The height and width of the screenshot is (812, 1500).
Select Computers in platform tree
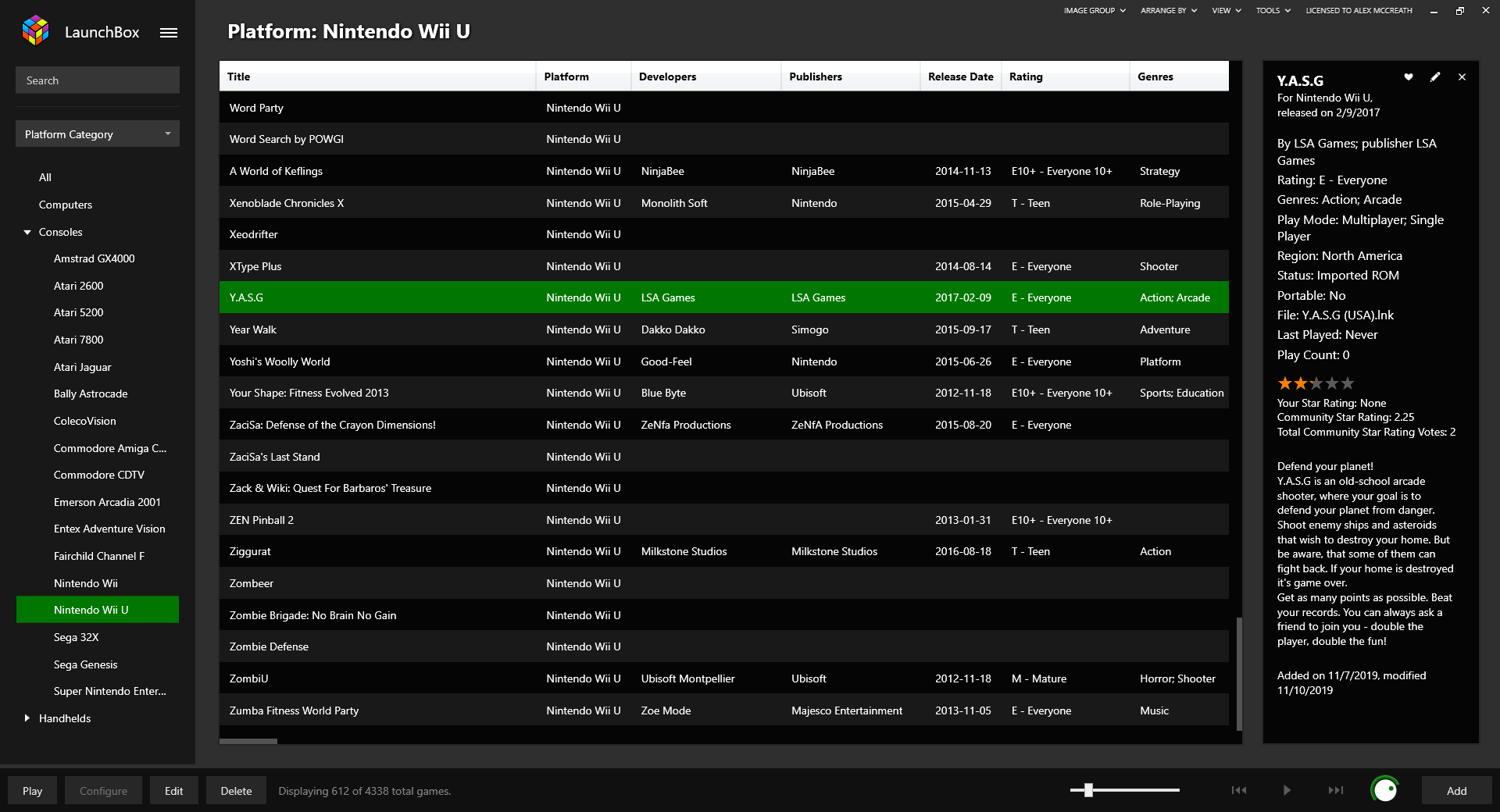pos(66,205)
